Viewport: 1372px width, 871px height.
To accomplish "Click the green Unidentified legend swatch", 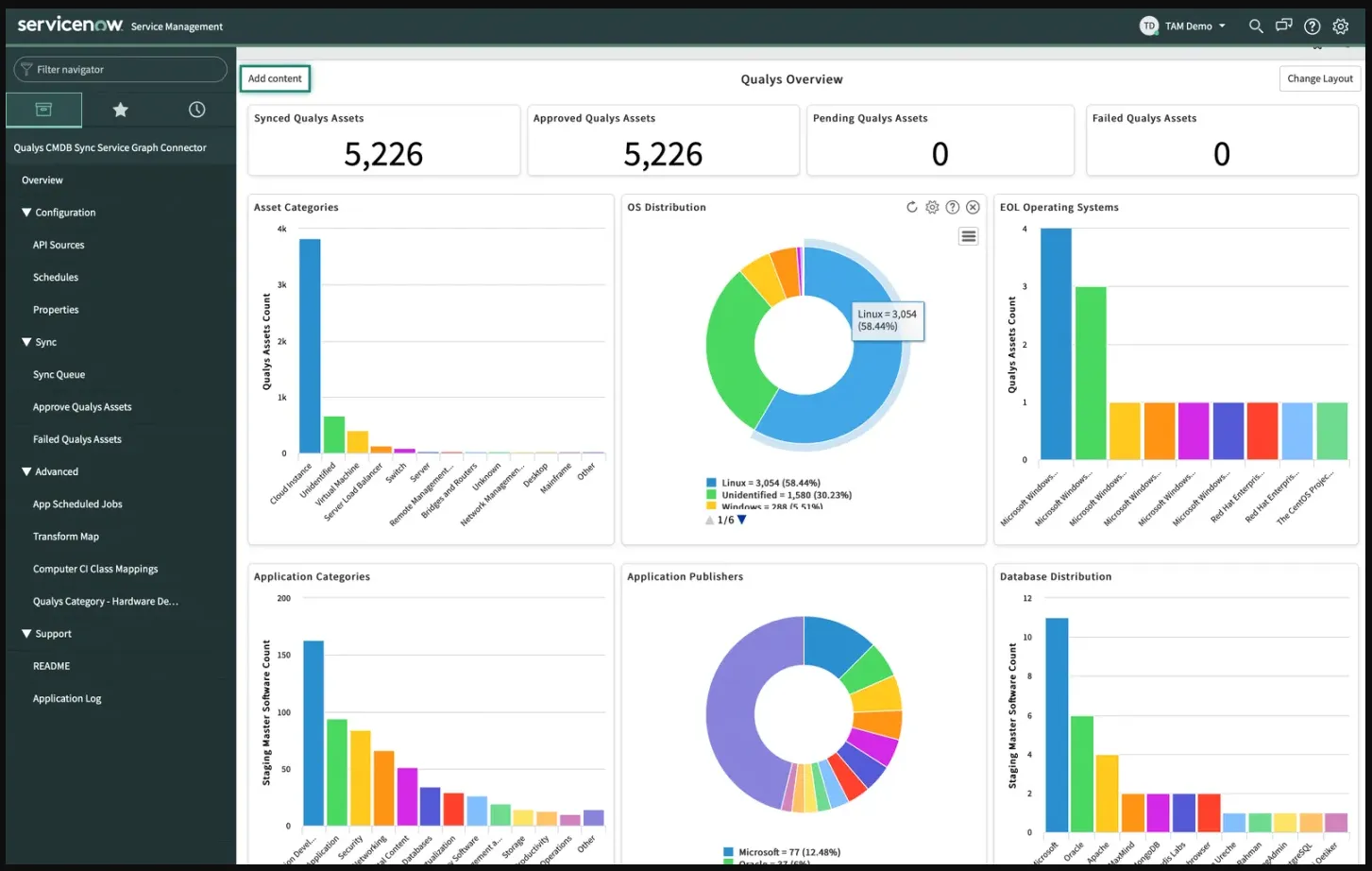I will pos(711,495).
